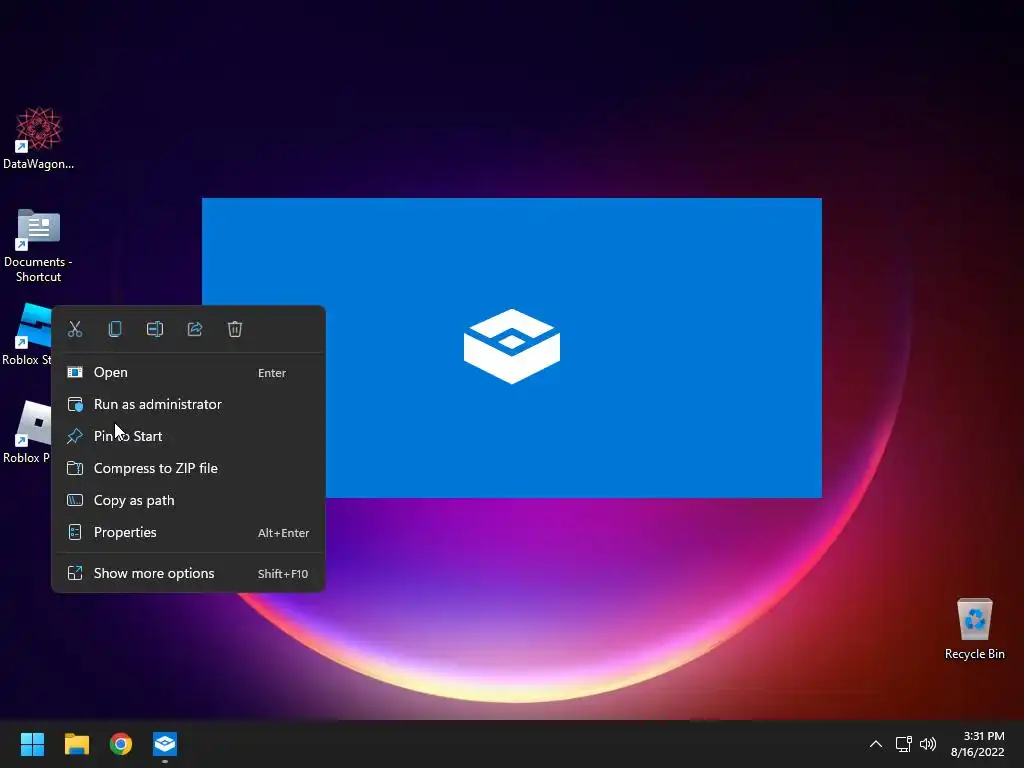Screen dimensions: 1024x768
Task: Click Show more options entry
Action: 188,573
